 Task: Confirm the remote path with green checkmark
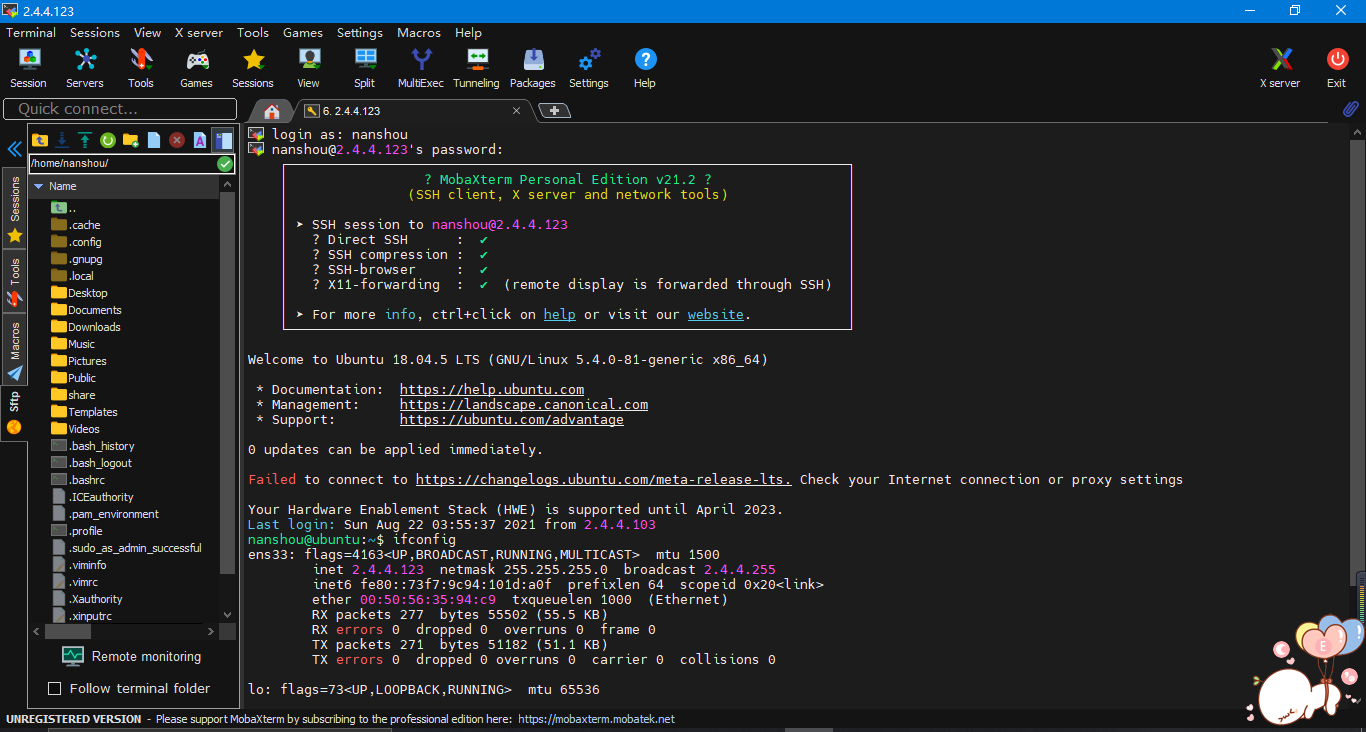(225, 163)
